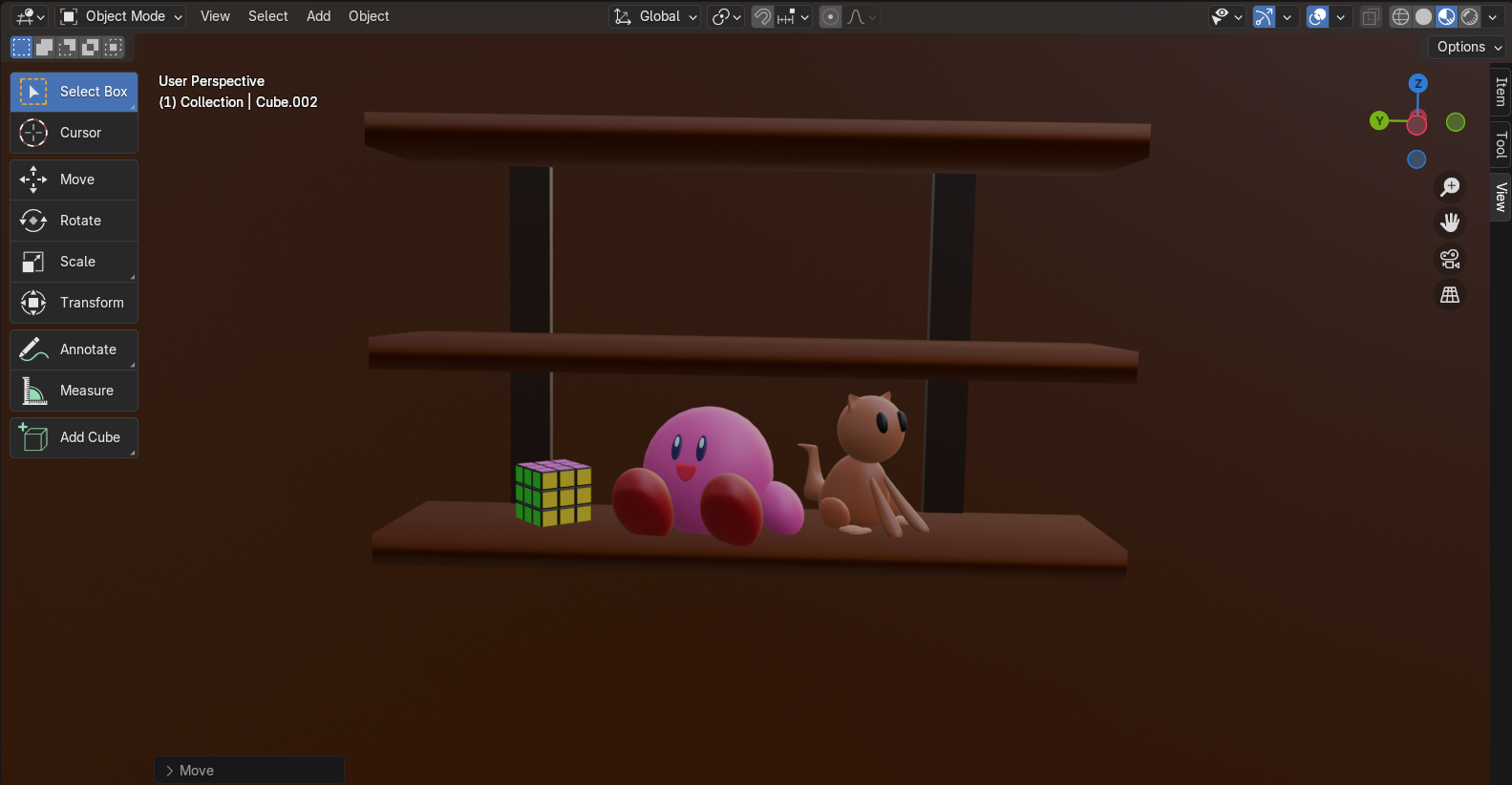1512x785 pixels.
Task: Pick the Rotate tool
Action: [74, 221]
